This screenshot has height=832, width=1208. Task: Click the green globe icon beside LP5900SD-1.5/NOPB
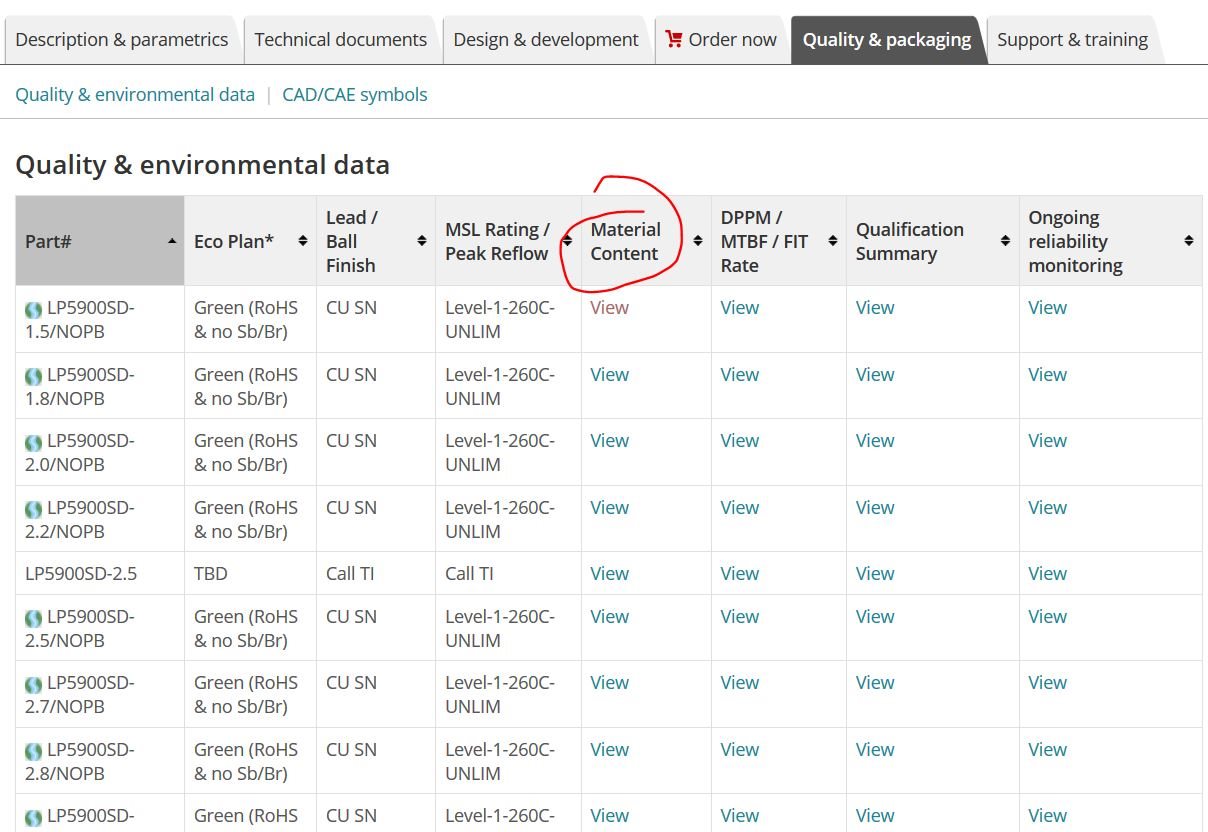click(x=34, y=310)
